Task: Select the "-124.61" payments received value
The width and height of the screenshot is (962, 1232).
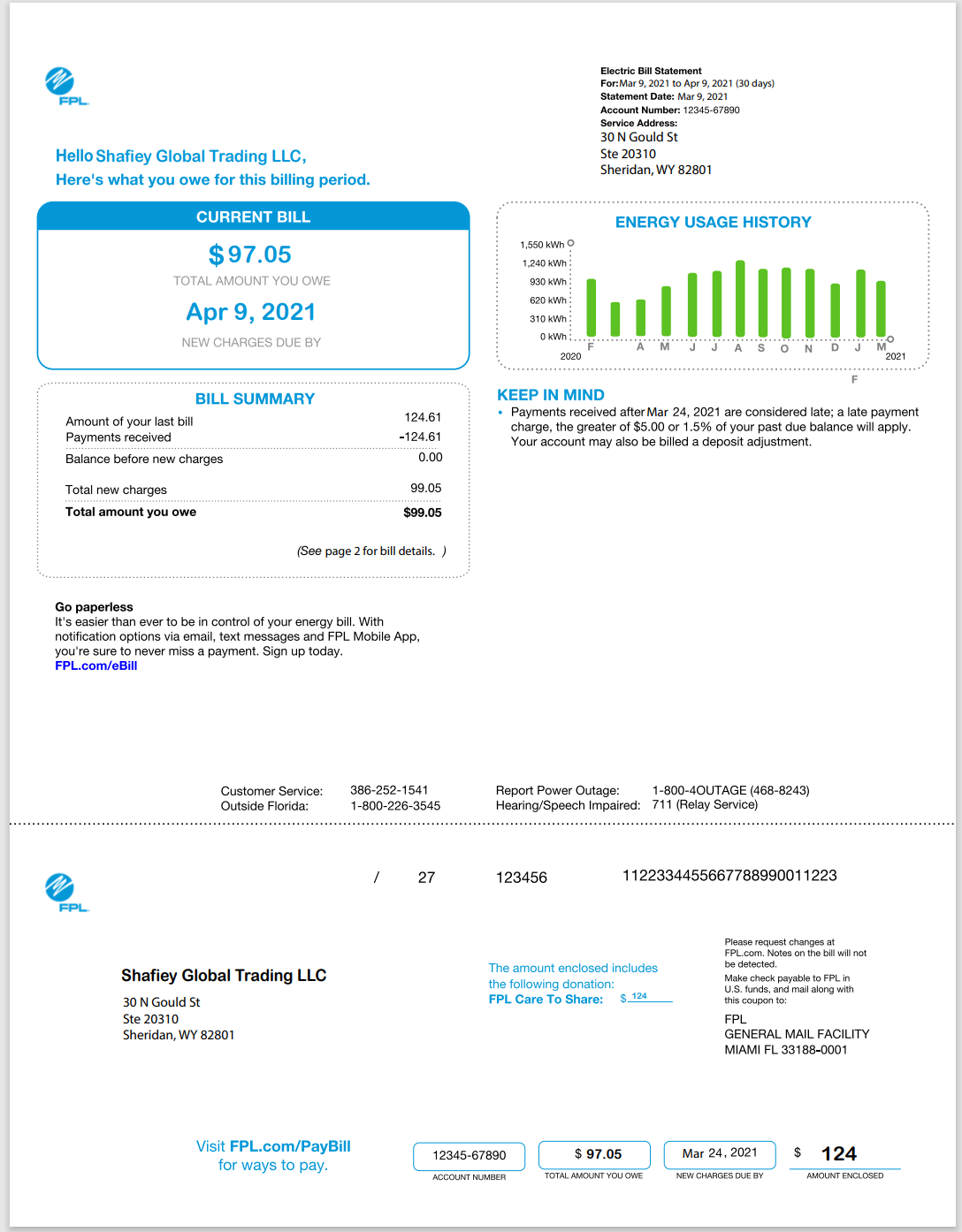Action: 420,437
